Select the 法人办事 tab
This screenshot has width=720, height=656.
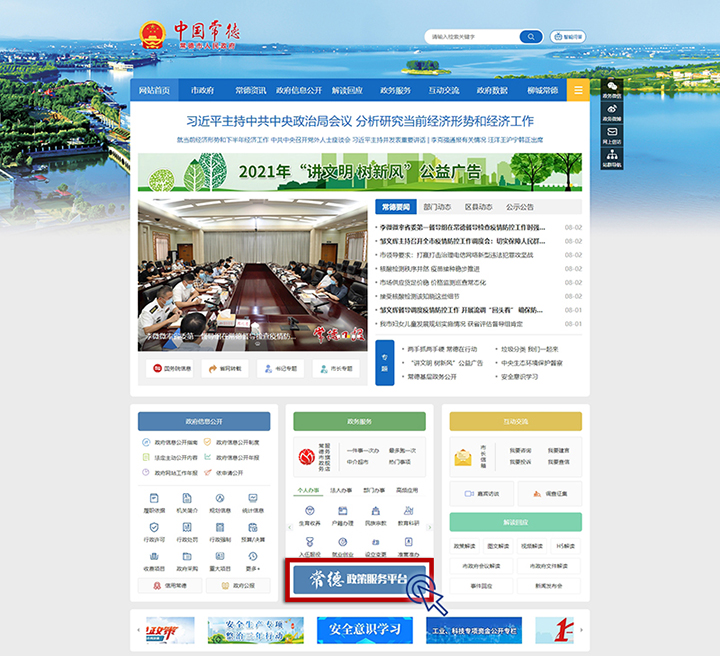click(x=341, y=491)
